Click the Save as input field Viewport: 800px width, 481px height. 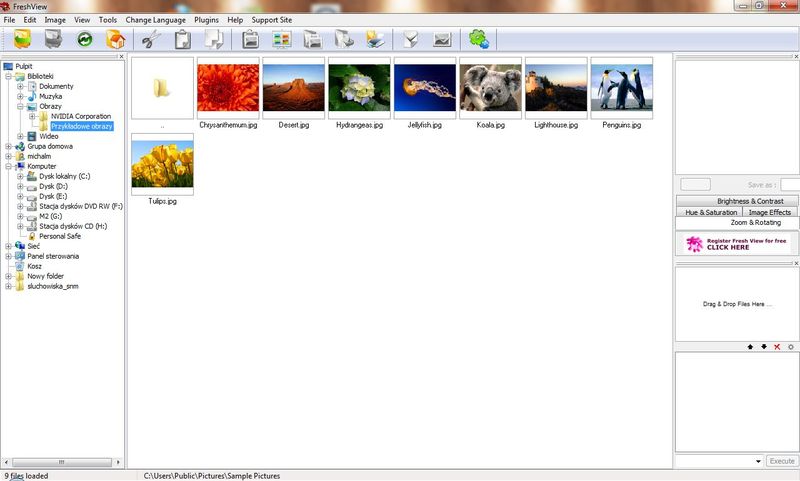click(x=790, y=185)
